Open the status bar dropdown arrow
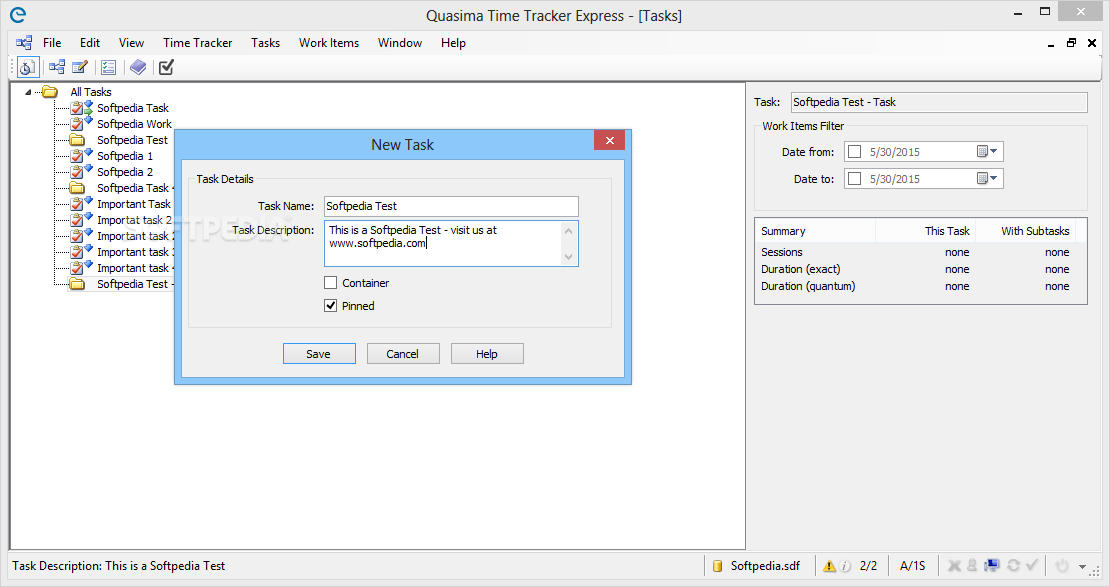Screen dimensions: 1110x587 tap(1082, 566)
